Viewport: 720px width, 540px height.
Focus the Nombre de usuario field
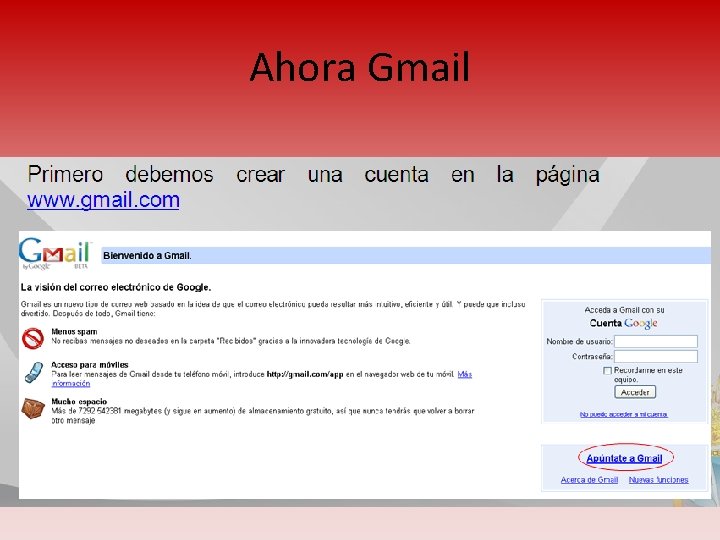pyautogui.click(x=656, y=341)
